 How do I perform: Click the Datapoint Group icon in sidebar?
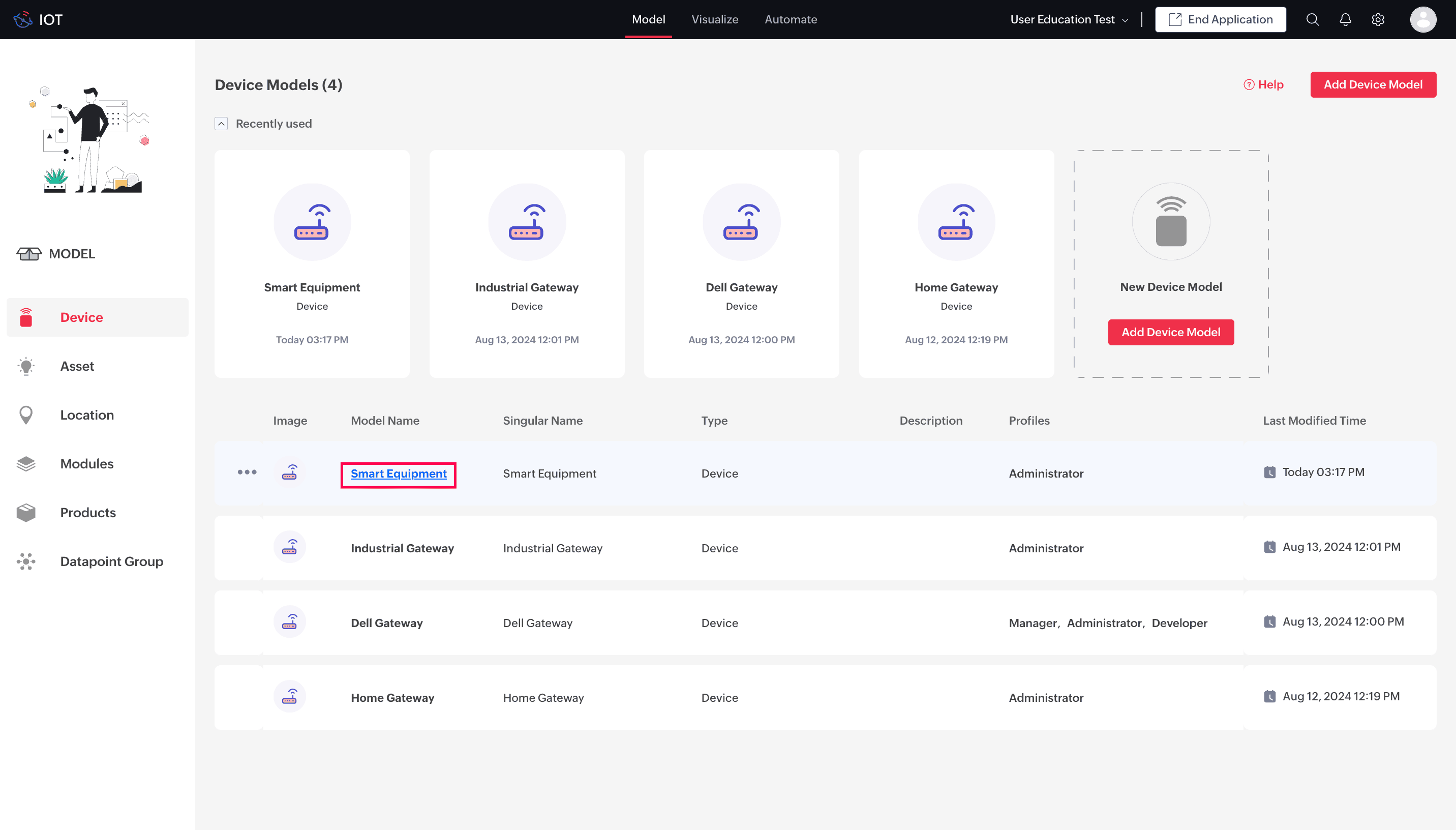tap(26, 561)
